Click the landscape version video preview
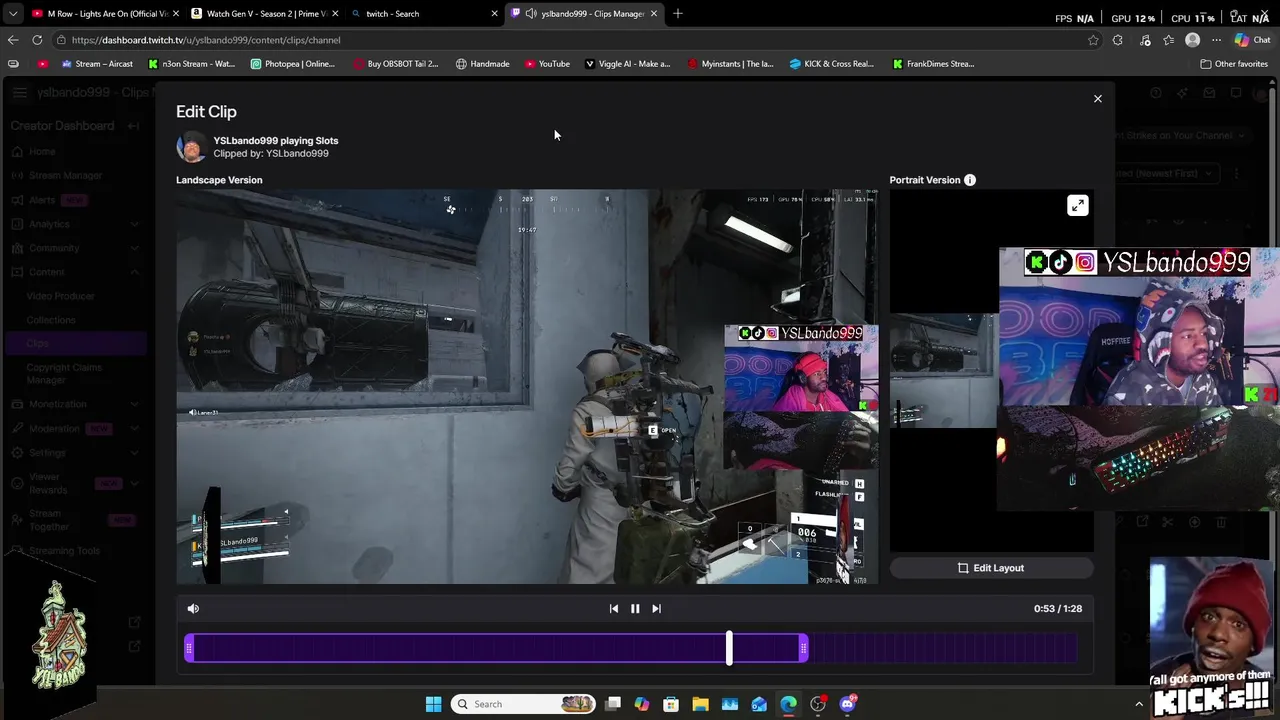 [x=527, y=387]
